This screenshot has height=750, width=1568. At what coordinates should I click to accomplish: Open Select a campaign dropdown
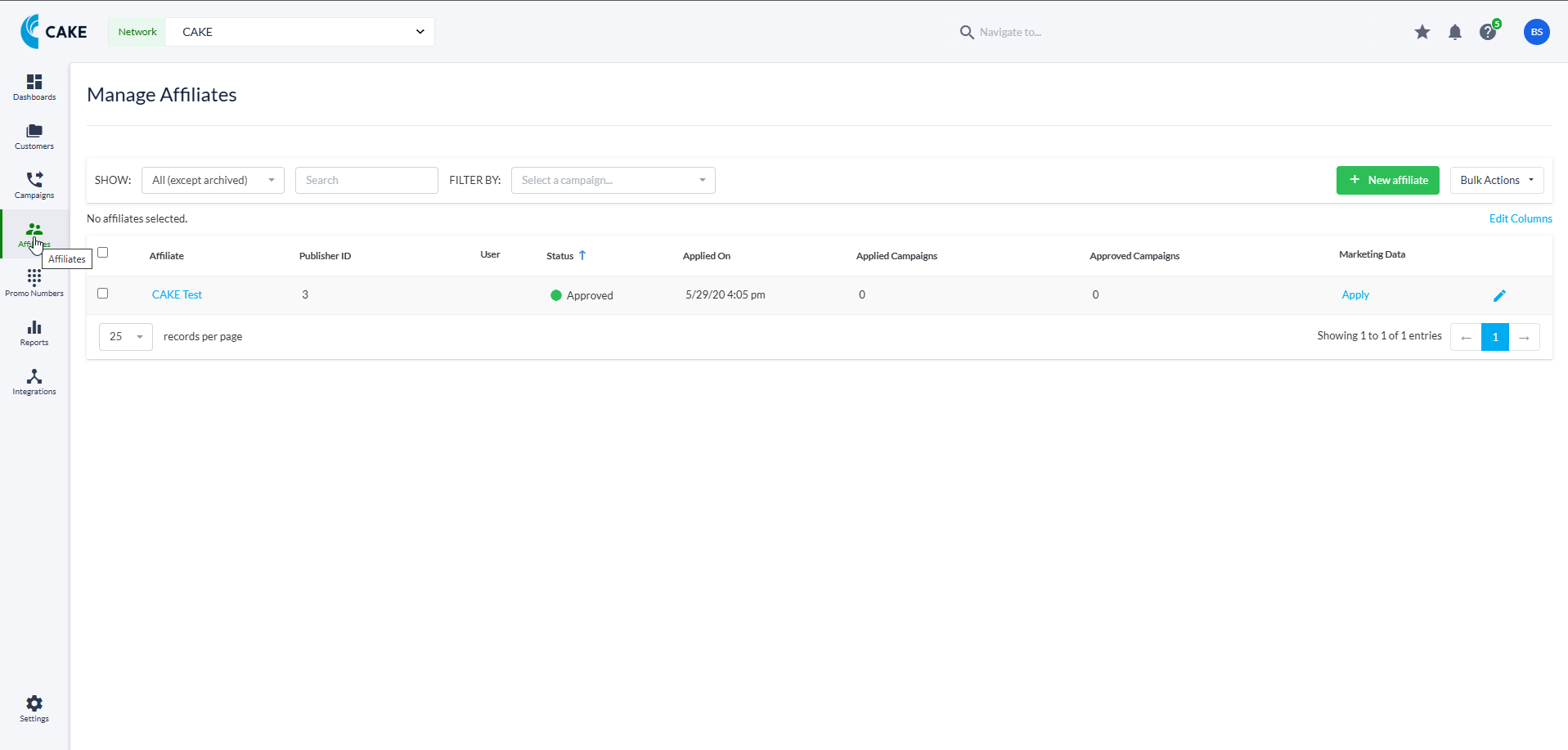point(613,180)
